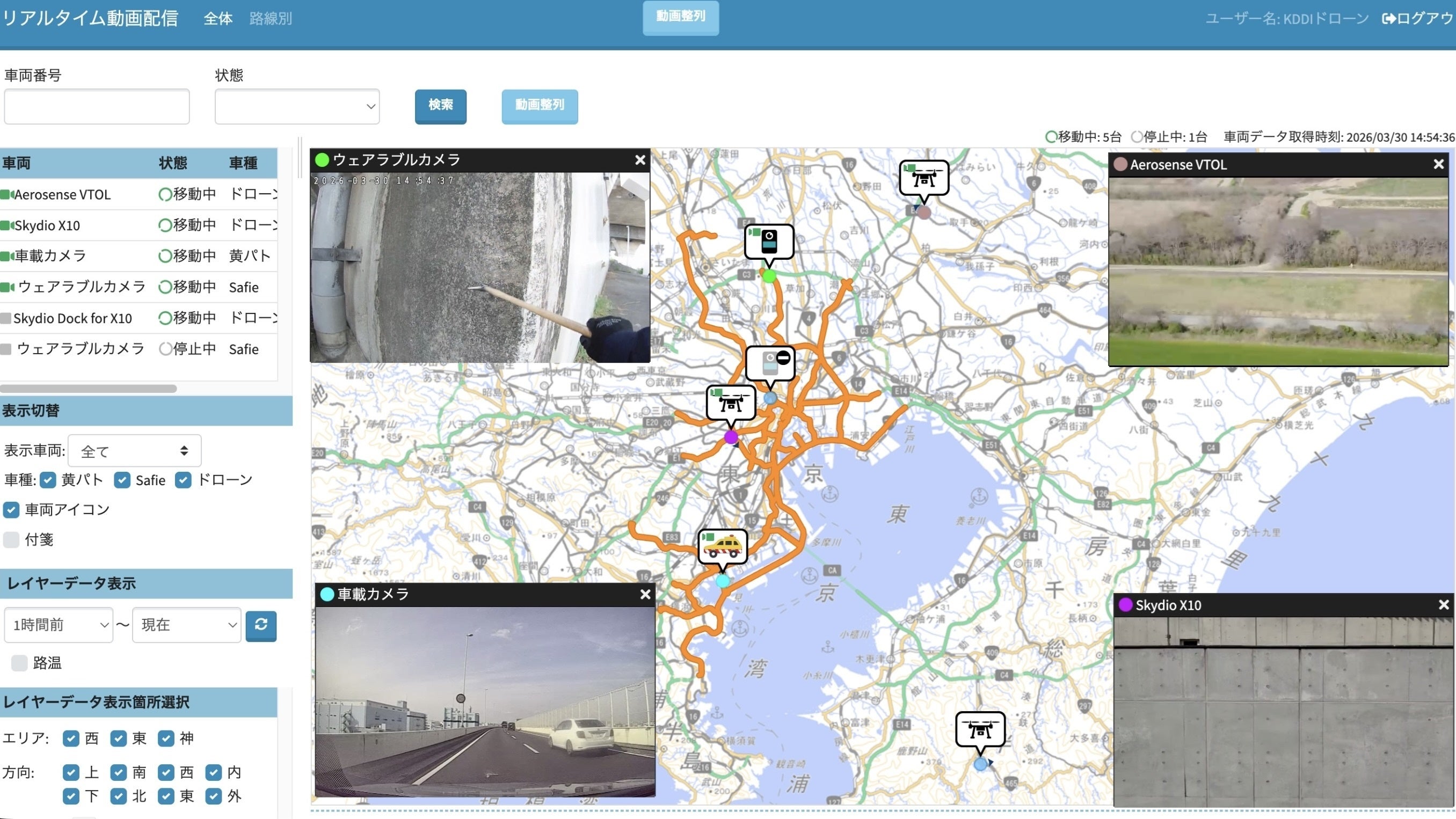Viewport: 1456px width, 819px height.
Task: Click the drone marker with purple dot
Action: pyautogui.click(x=731, y=403)
